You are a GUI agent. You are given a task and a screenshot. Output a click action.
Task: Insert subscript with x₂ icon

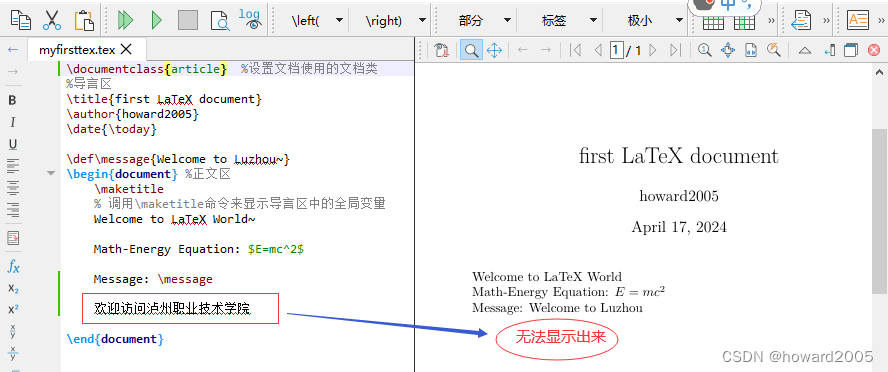tap(12, 288)
